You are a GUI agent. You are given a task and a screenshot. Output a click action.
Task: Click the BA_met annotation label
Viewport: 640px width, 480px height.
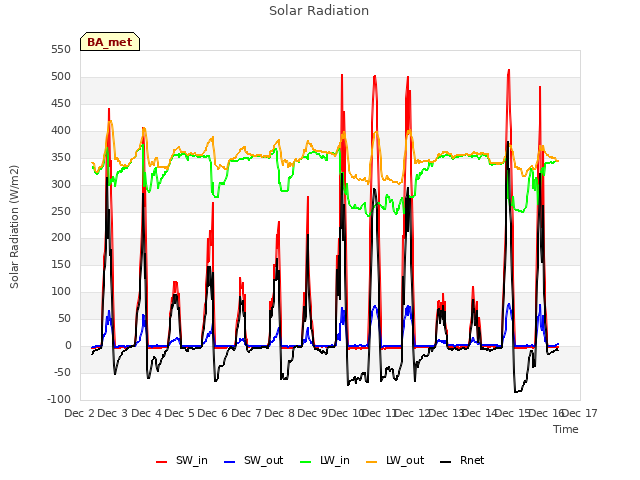(110, 42)
